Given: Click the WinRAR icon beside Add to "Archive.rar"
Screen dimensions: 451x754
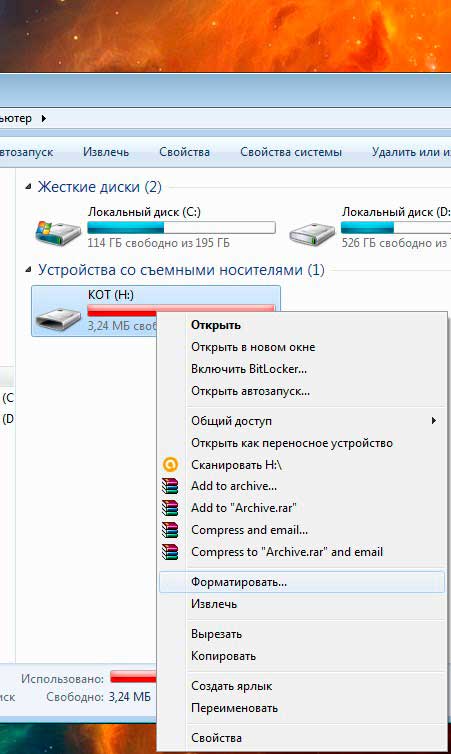Looking at the screenshot, I should coord(170,508).
